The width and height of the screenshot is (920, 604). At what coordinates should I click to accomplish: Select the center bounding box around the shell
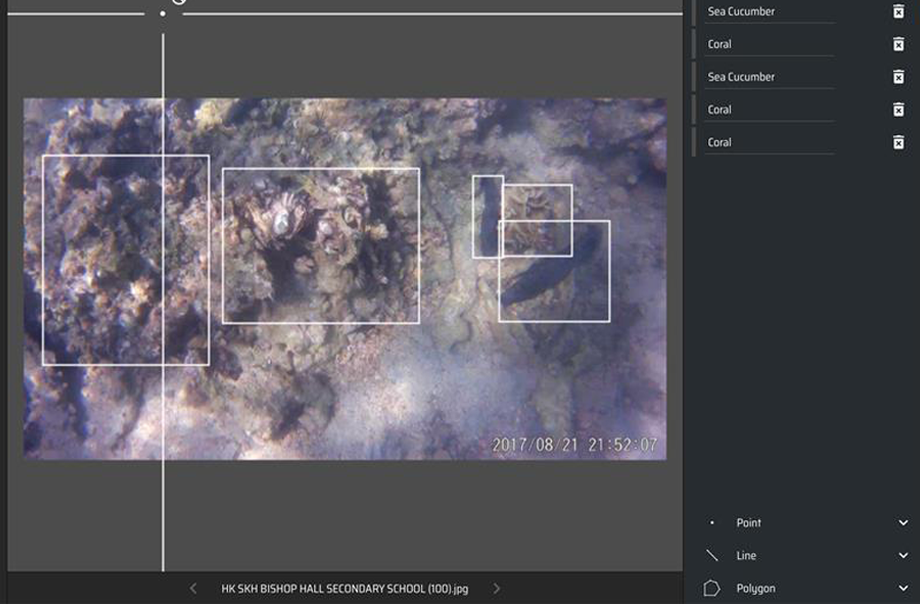point(320,245)
